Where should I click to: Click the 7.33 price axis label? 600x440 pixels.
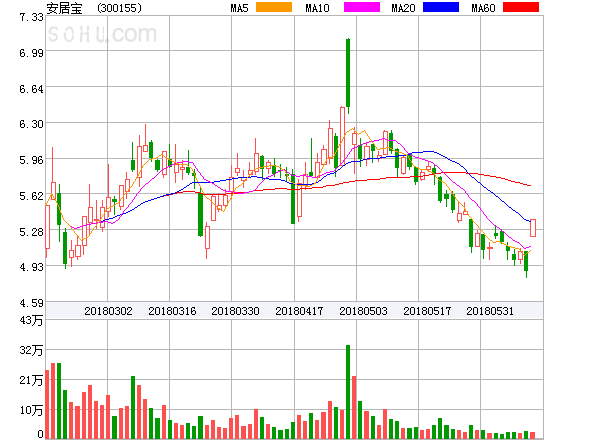pyautogui.click(x=31, y=17)
